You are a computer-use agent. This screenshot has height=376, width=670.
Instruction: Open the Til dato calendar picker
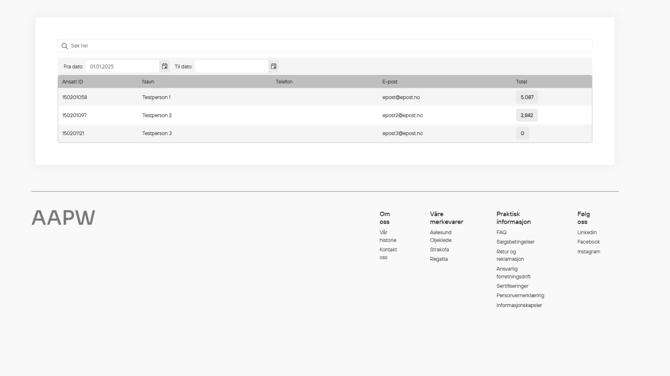click(x=273, y=66)
